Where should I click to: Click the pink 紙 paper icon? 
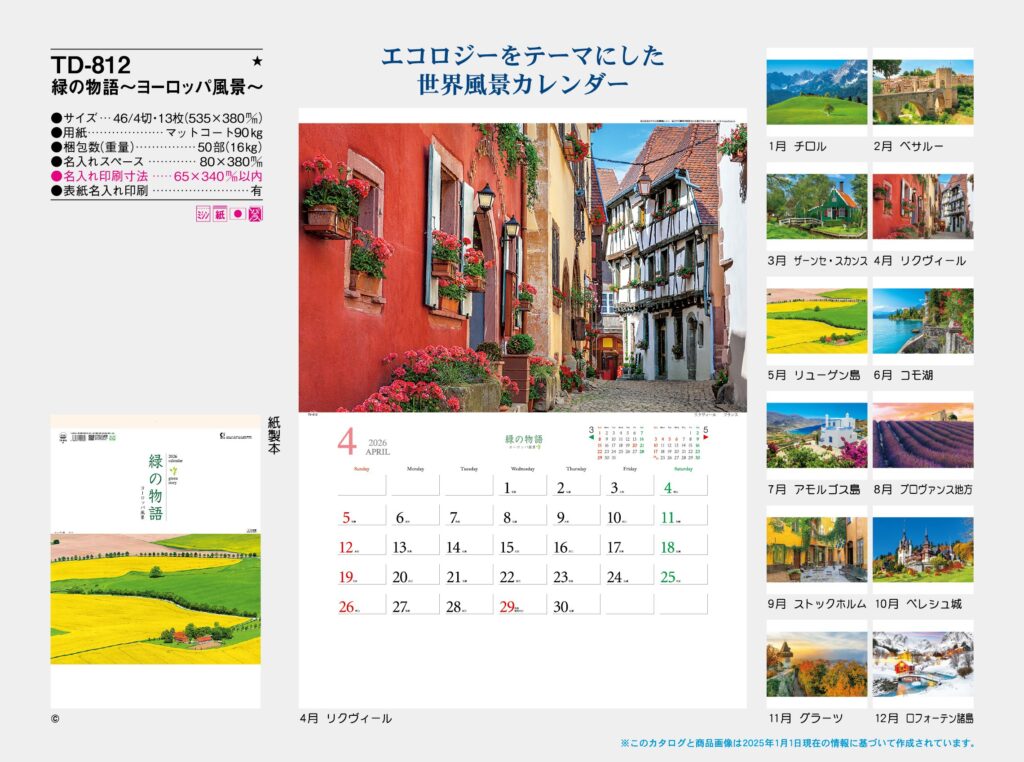pos(220,214)
